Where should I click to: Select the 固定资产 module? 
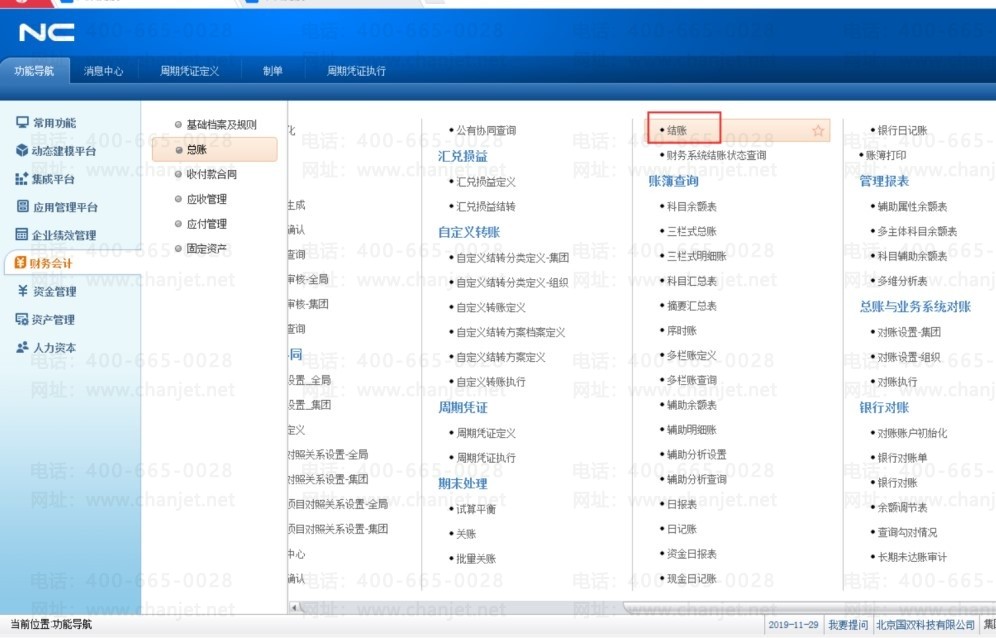coord(206,248)
